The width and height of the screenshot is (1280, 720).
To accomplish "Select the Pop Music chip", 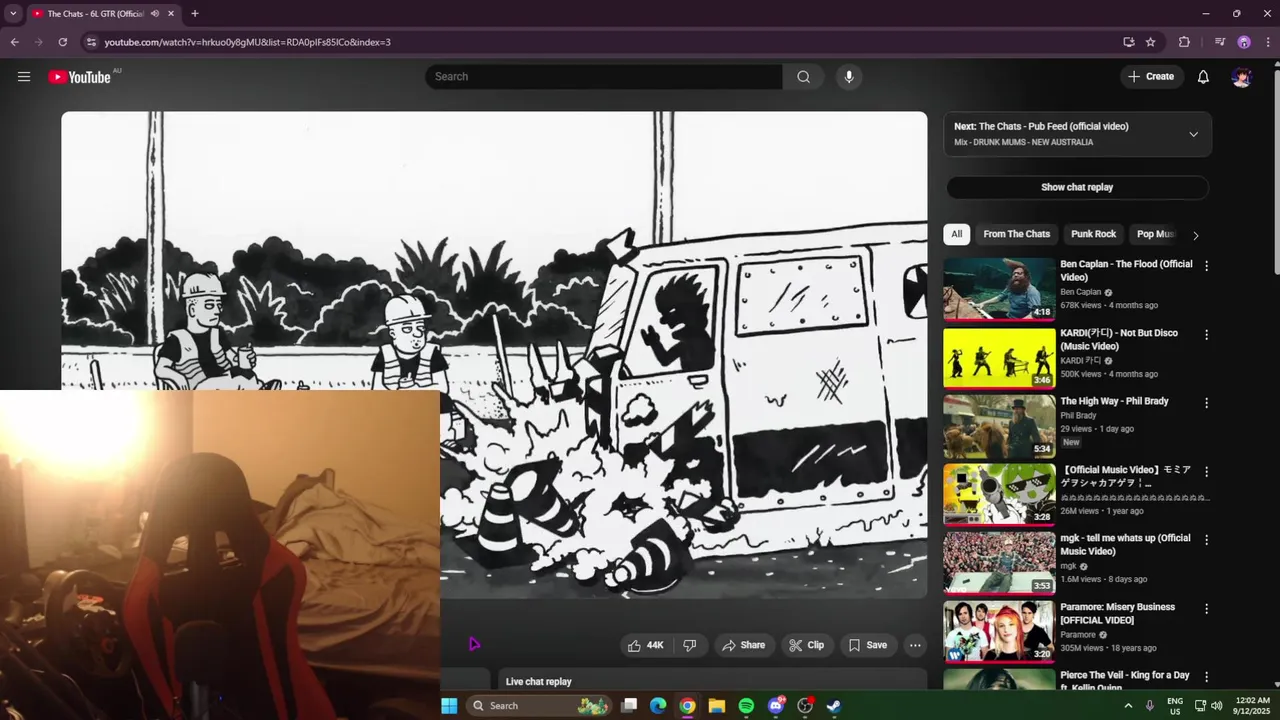I will coord(1156,234).
